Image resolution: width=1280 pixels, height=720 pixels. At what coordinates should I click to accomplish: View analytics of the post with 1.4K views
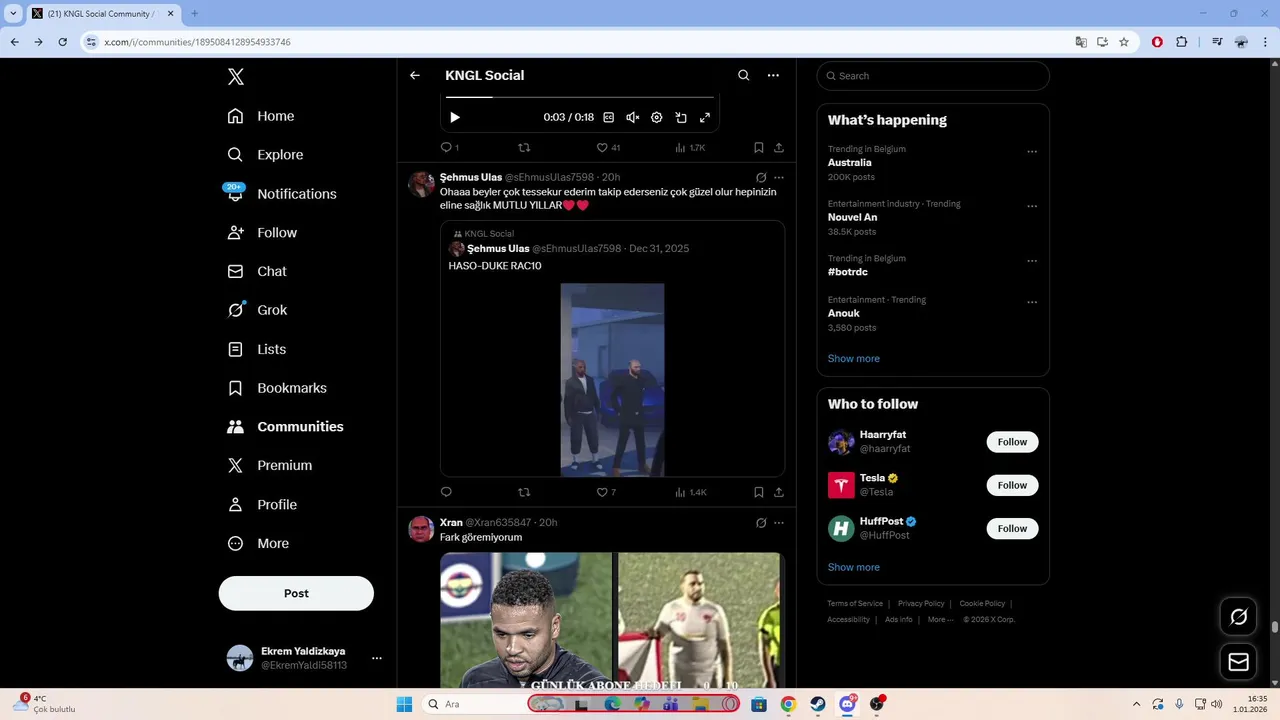(x=691, y=492)
